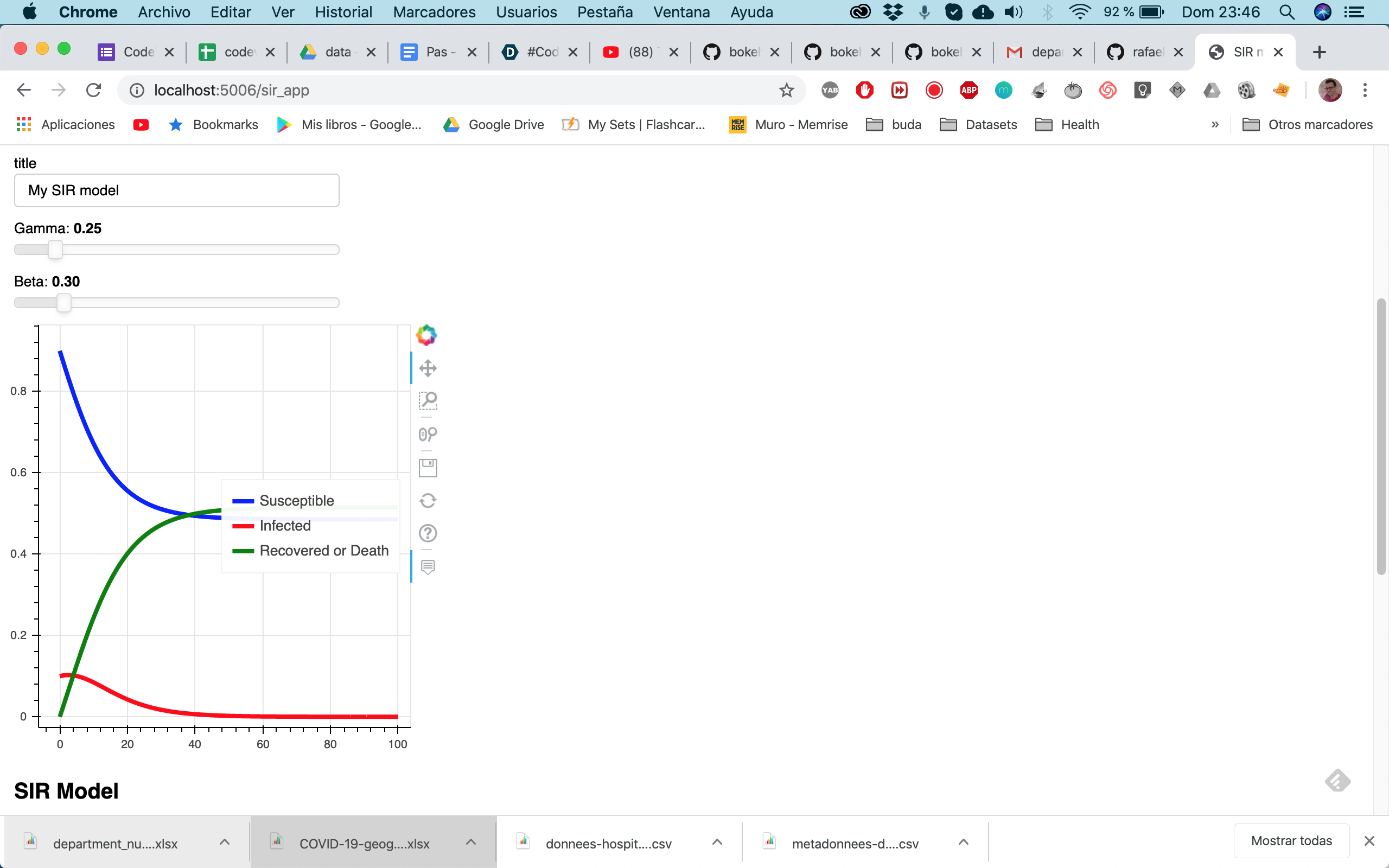
Task: Activate the Box Zoom tool
Action: pyautogui.click(x=428, y=401)
